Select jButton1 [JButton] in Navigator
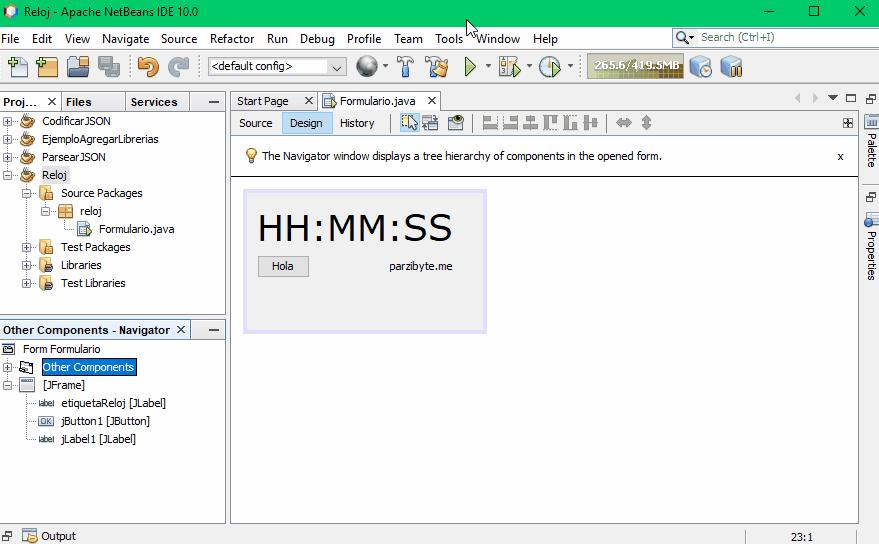This screenshot has height=544, width=879. pyautogui.click(x=105, y=421)
